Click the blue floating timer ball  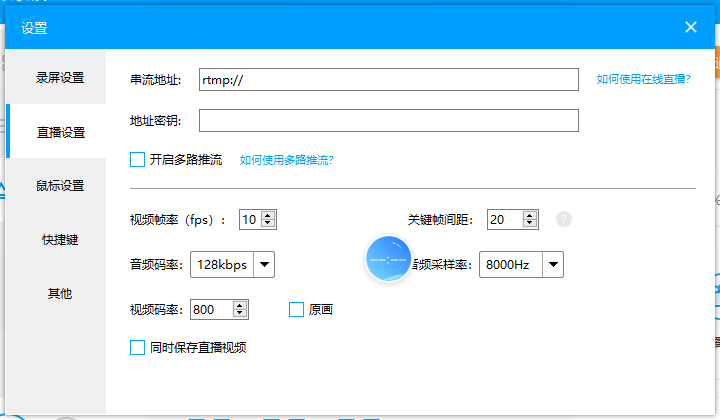[x=388, y=260]
